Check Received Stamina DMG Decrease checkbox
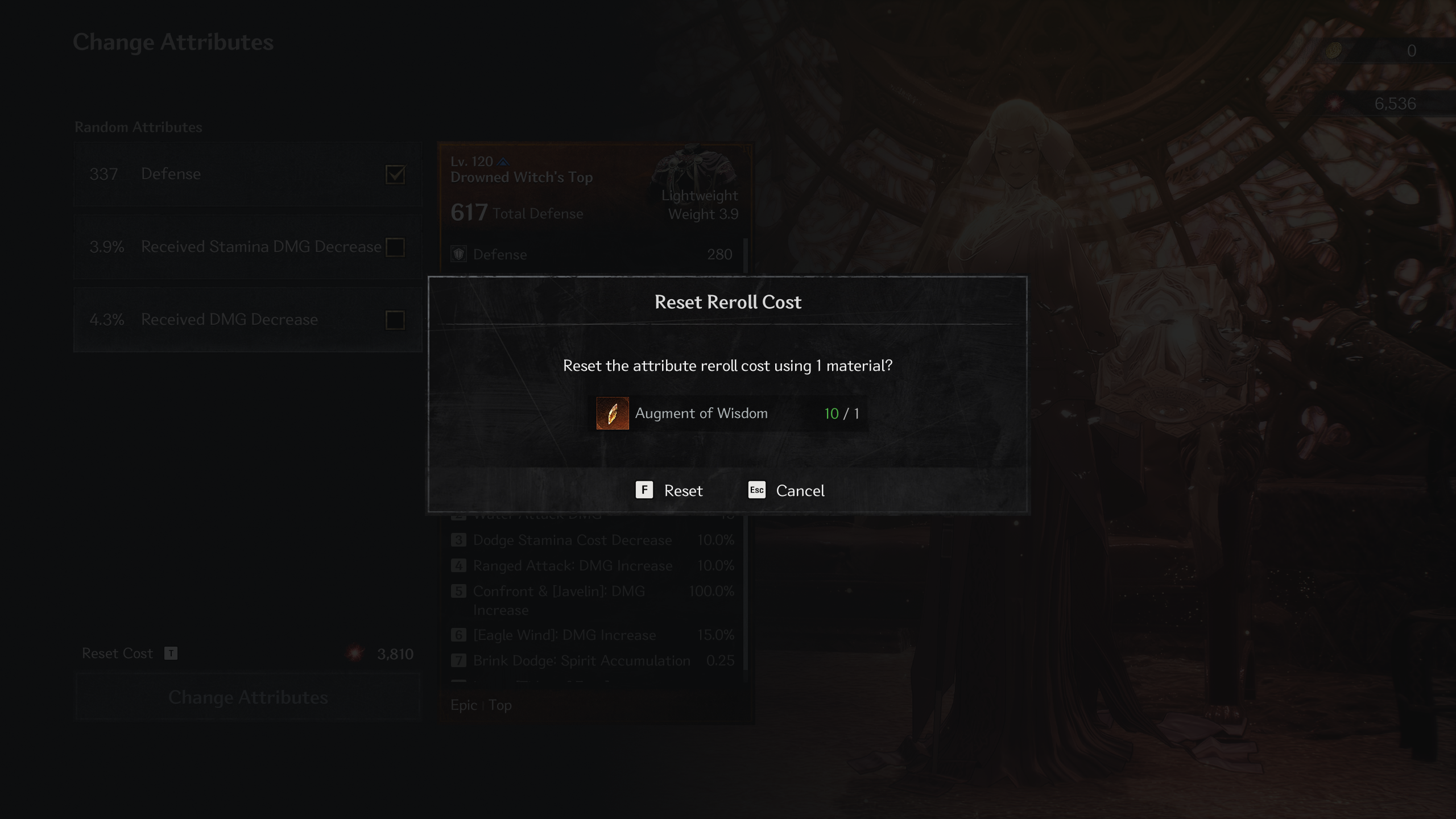 (395, 247)
